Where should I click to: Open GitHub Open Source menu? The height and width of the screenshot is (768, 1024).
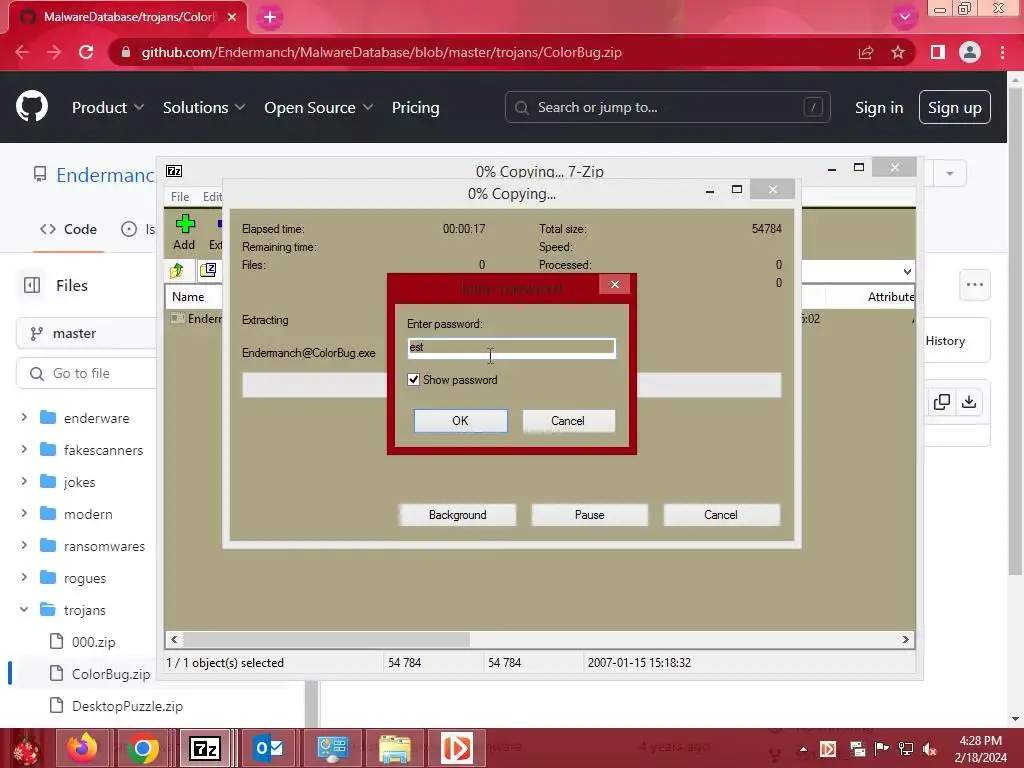[319, 108]
